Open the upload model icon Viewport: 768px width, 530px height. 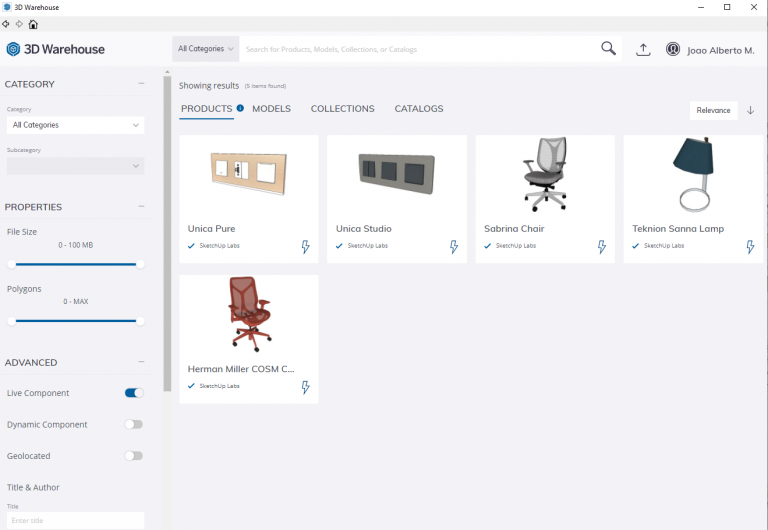(643, 49)
